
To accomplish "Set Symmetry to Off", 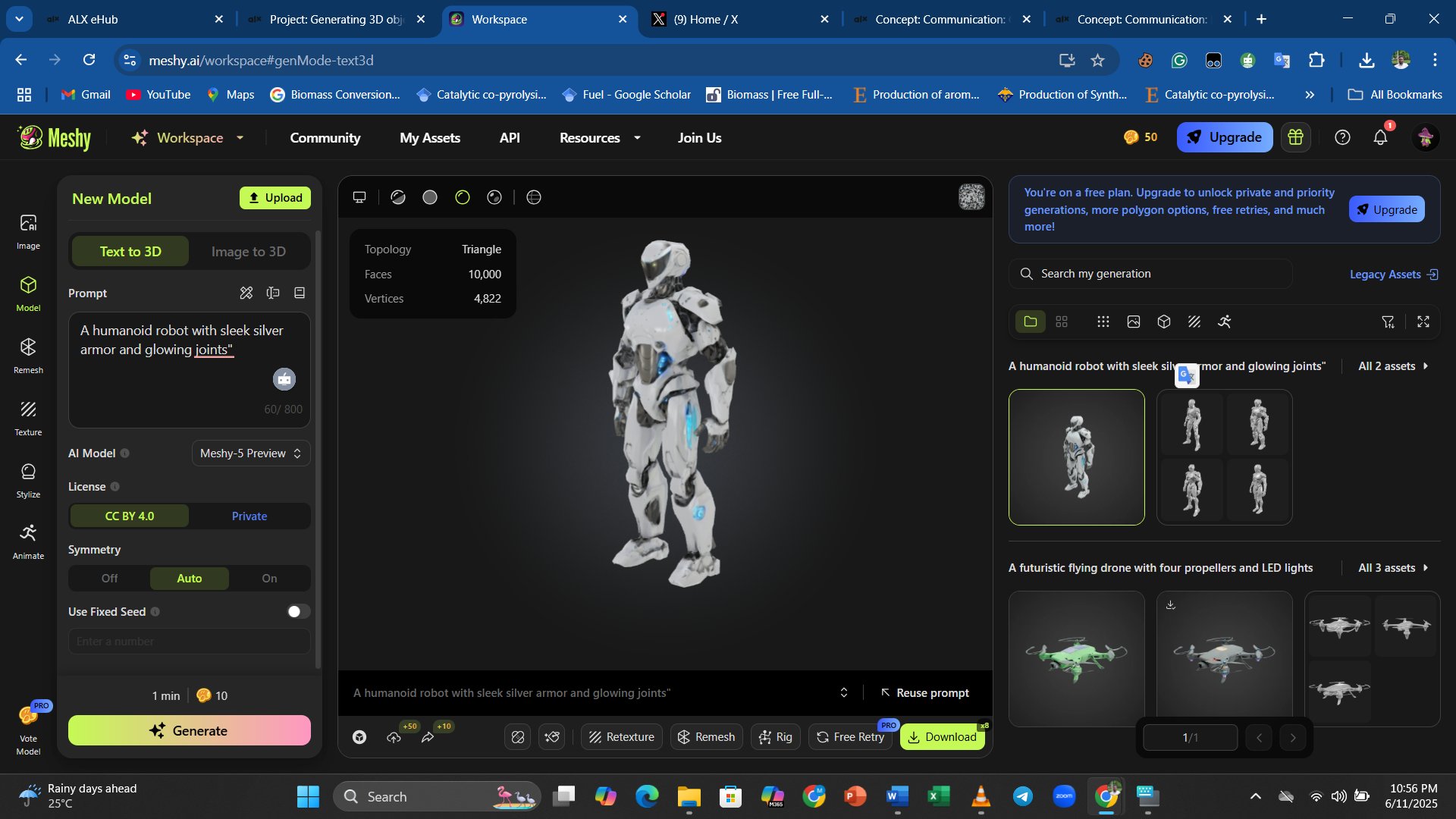I will 110,579.
